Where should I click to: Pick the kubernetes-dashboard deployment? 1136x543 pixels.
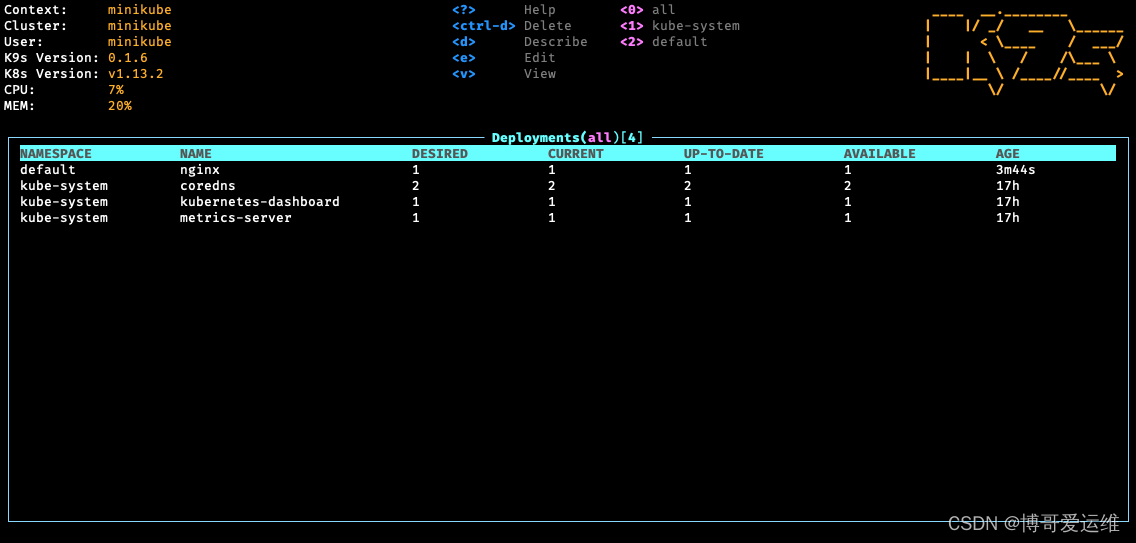tap(259, 202)
